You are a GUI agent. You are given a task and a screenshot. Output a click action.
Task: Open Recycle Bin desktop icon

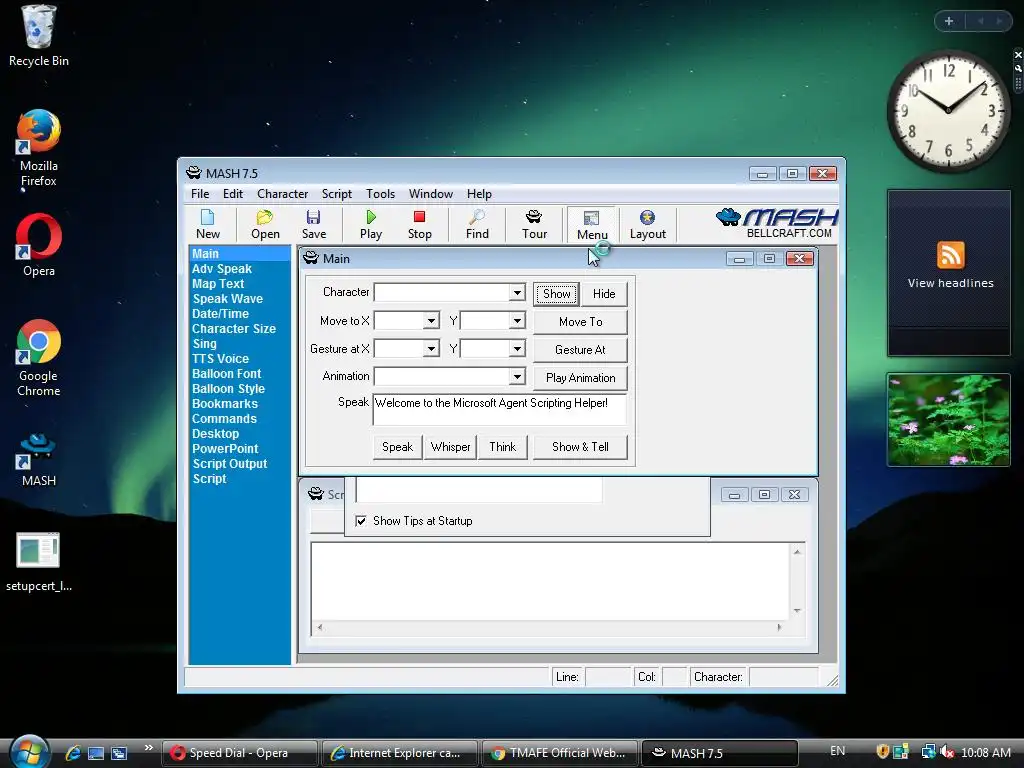[x=39, y=37]
